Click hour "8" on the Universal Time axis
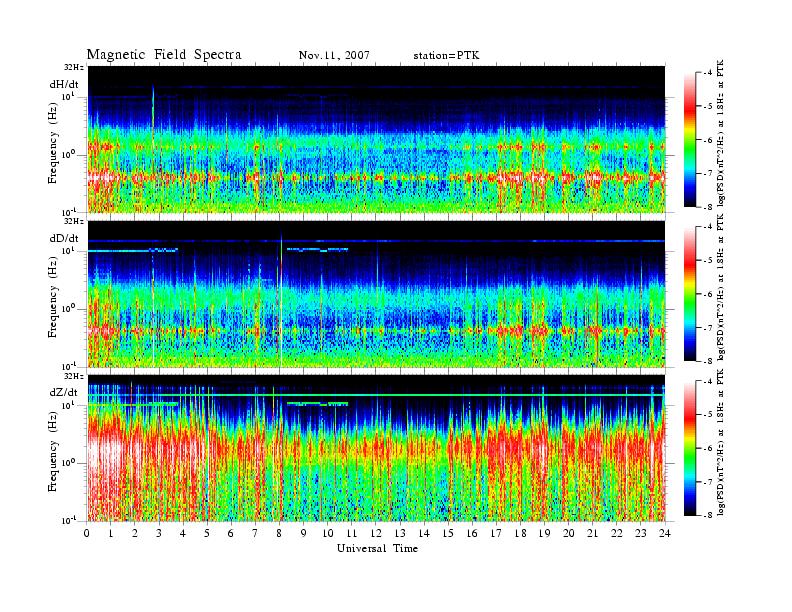This screenshot has height=612, width=792. [x=279, y=533]
